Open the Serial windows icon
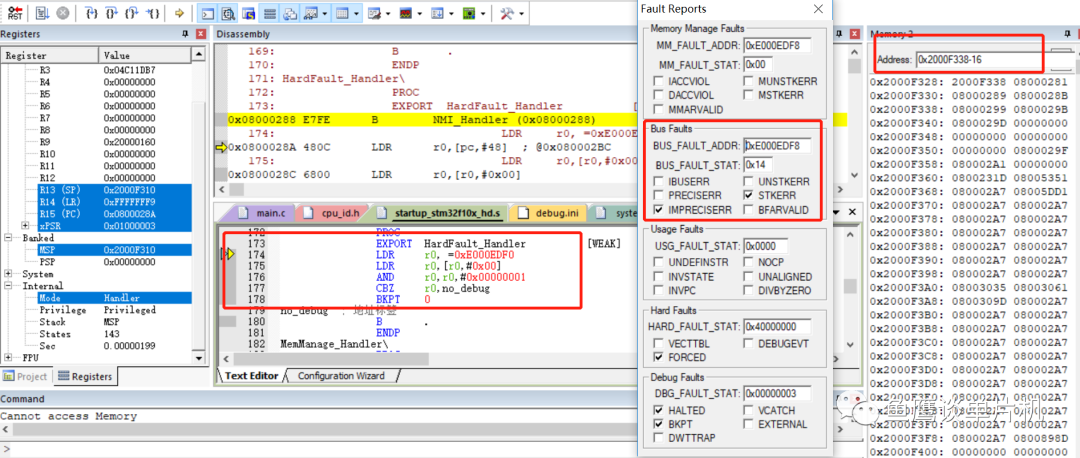This screenshot has height=458, width=1080. click(375, 12)
